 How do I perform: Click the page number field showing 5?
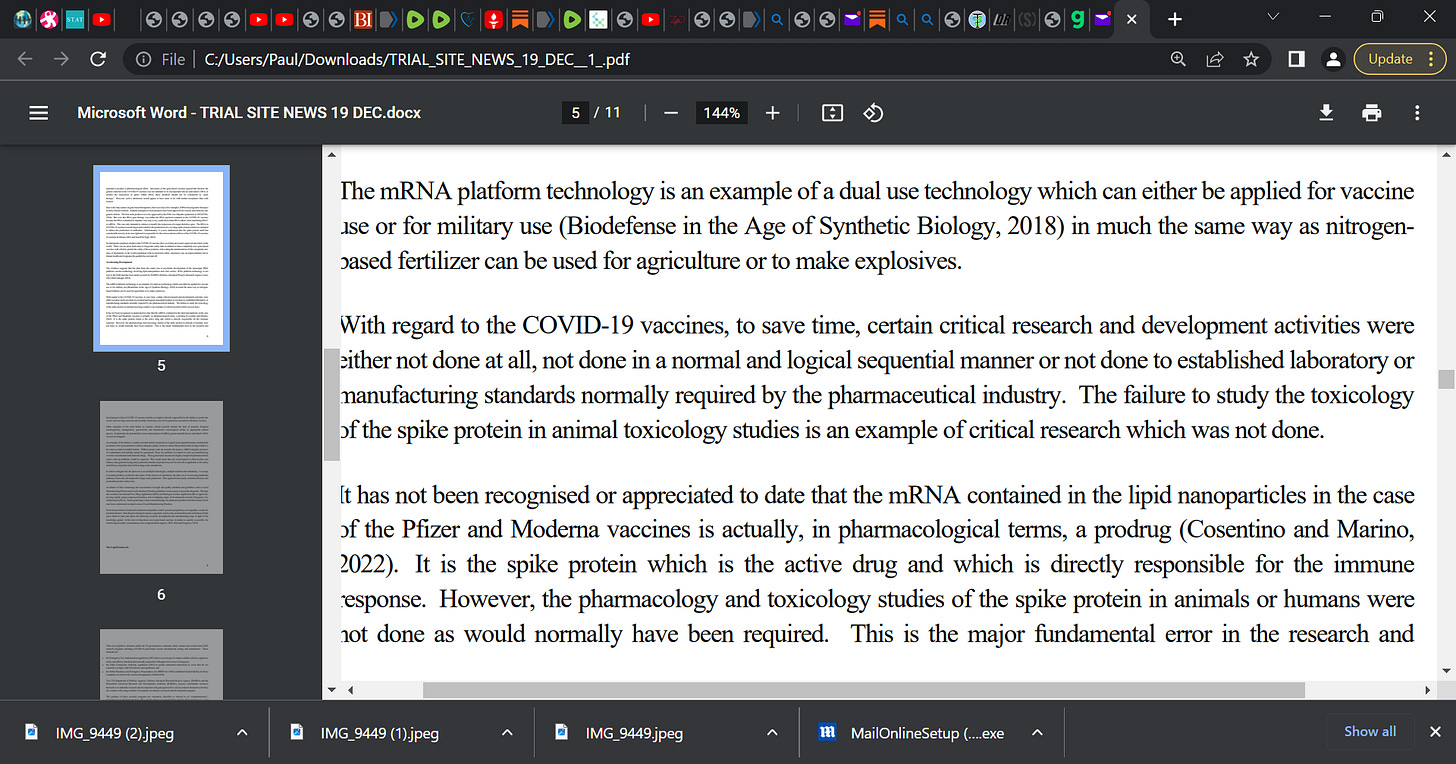pyautogui.click(x=575, y=113)
